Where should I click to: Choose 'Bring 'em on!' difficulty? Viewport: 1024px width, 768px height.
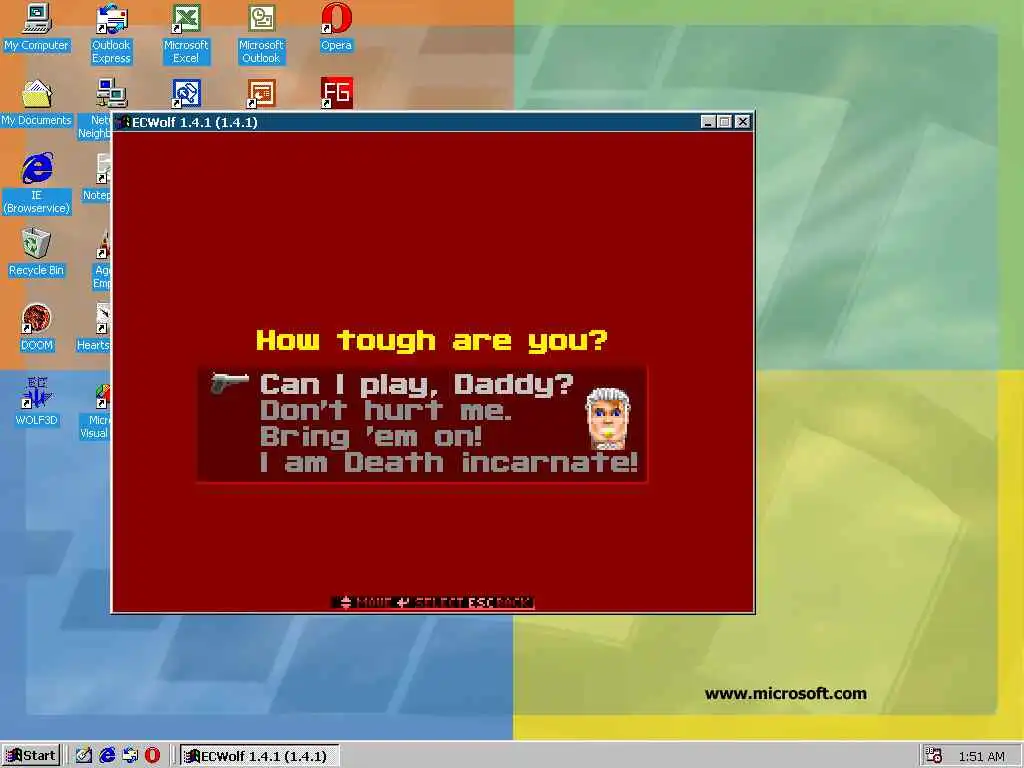click(370, 437)
